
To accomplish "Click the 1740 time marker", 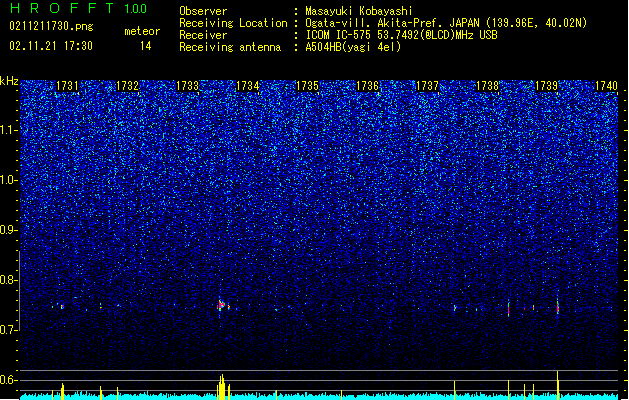I will (606, 85).
